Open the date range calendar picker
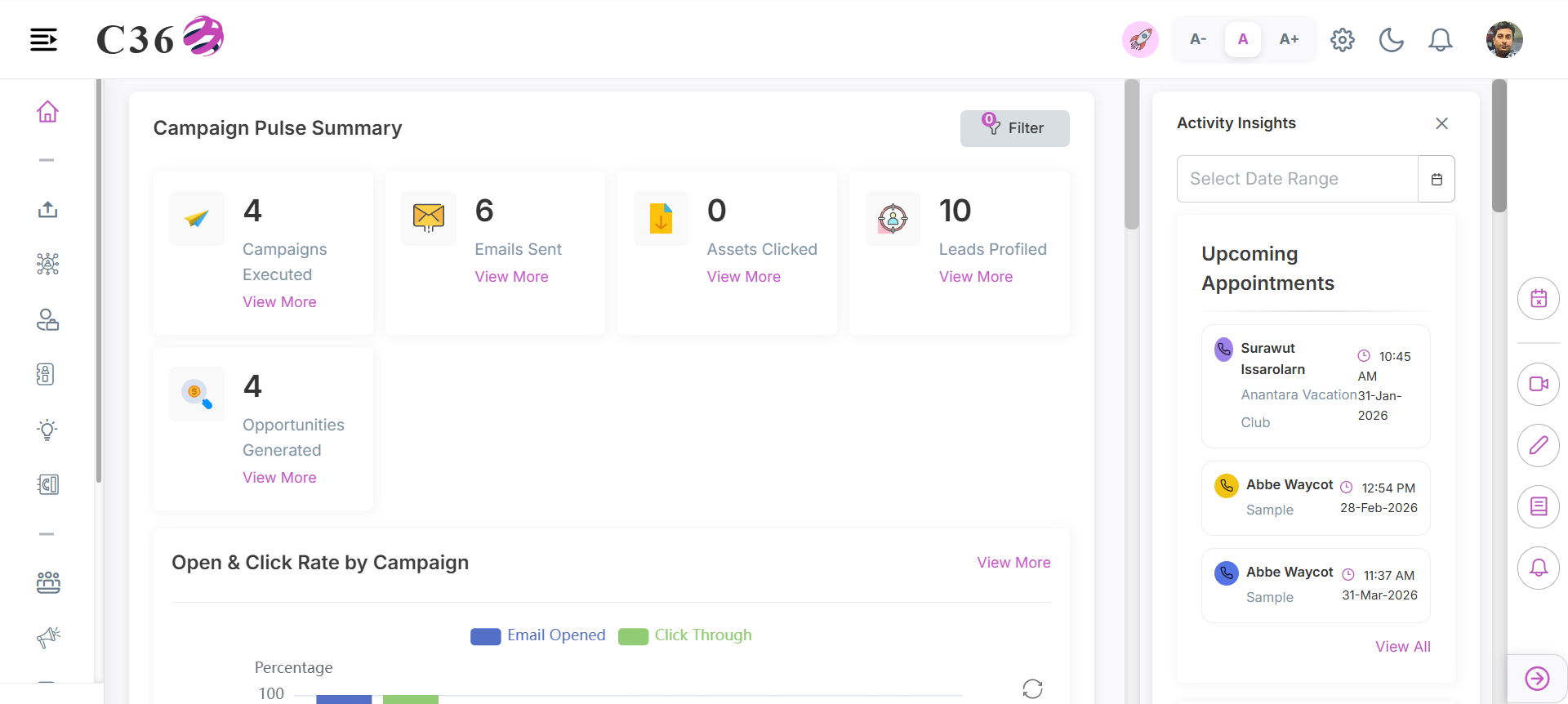Screen dimensions: 1568x704 [1437, 179]
